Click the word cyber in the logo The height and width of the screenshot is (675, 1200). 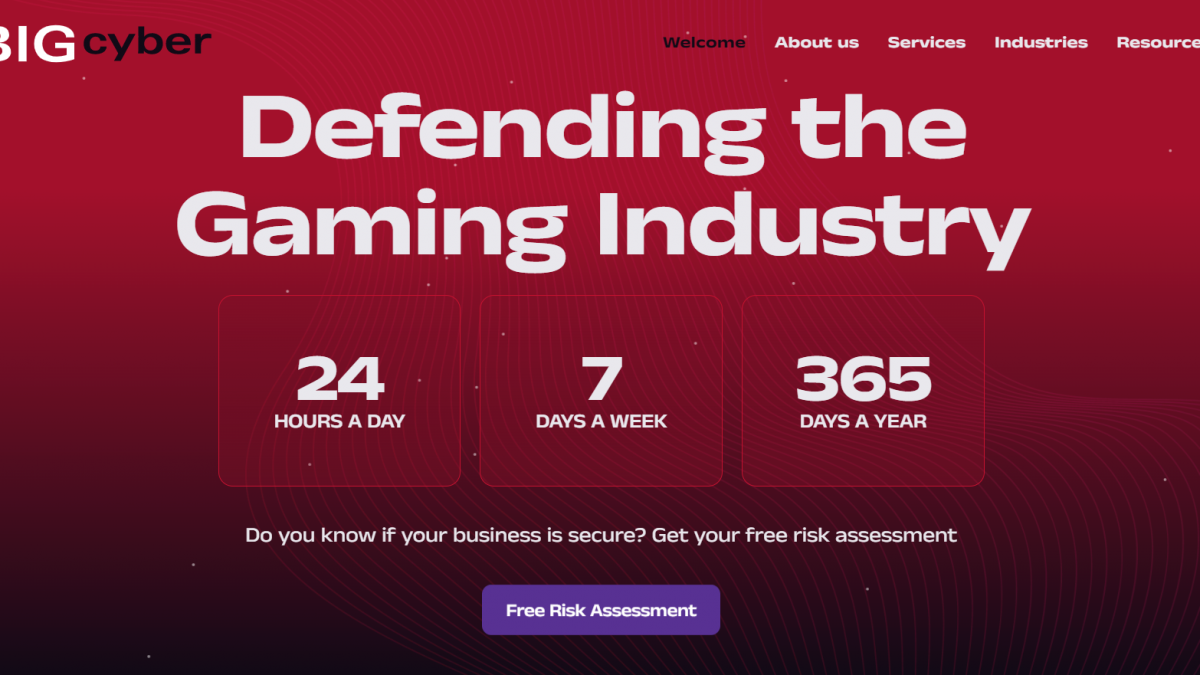click(x=148, y=43)
